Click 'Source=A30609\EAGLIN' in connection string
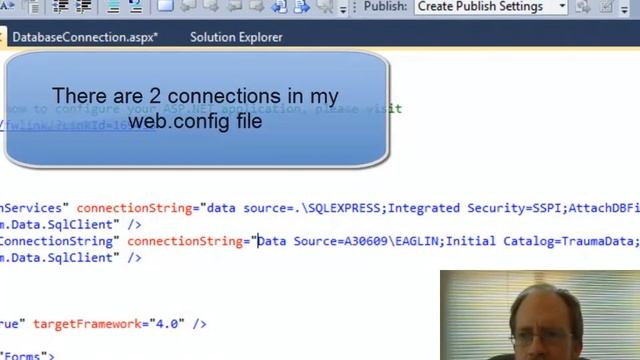 click(x=368, y=241)
